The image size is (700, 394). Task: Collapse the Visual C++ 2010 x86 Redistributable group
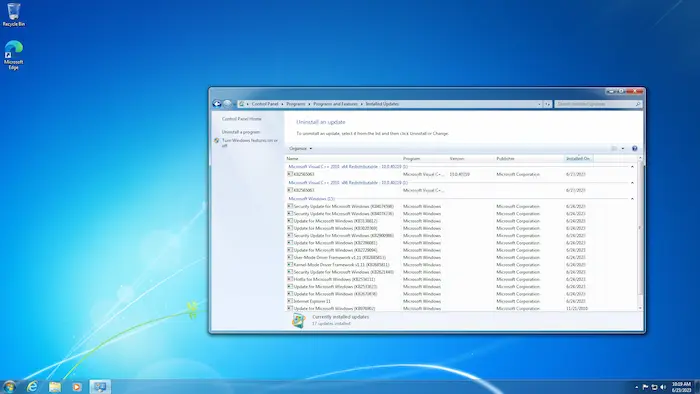(632, 182)
